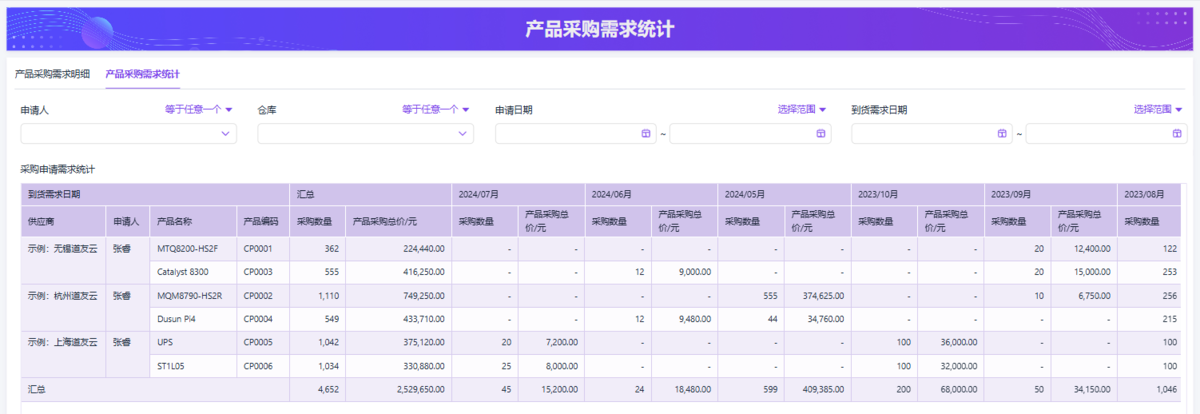This screenshot has height=414, width=1200.
Task: Open 等于任意一个 condition for 仓库
Action: click(435, 110)
